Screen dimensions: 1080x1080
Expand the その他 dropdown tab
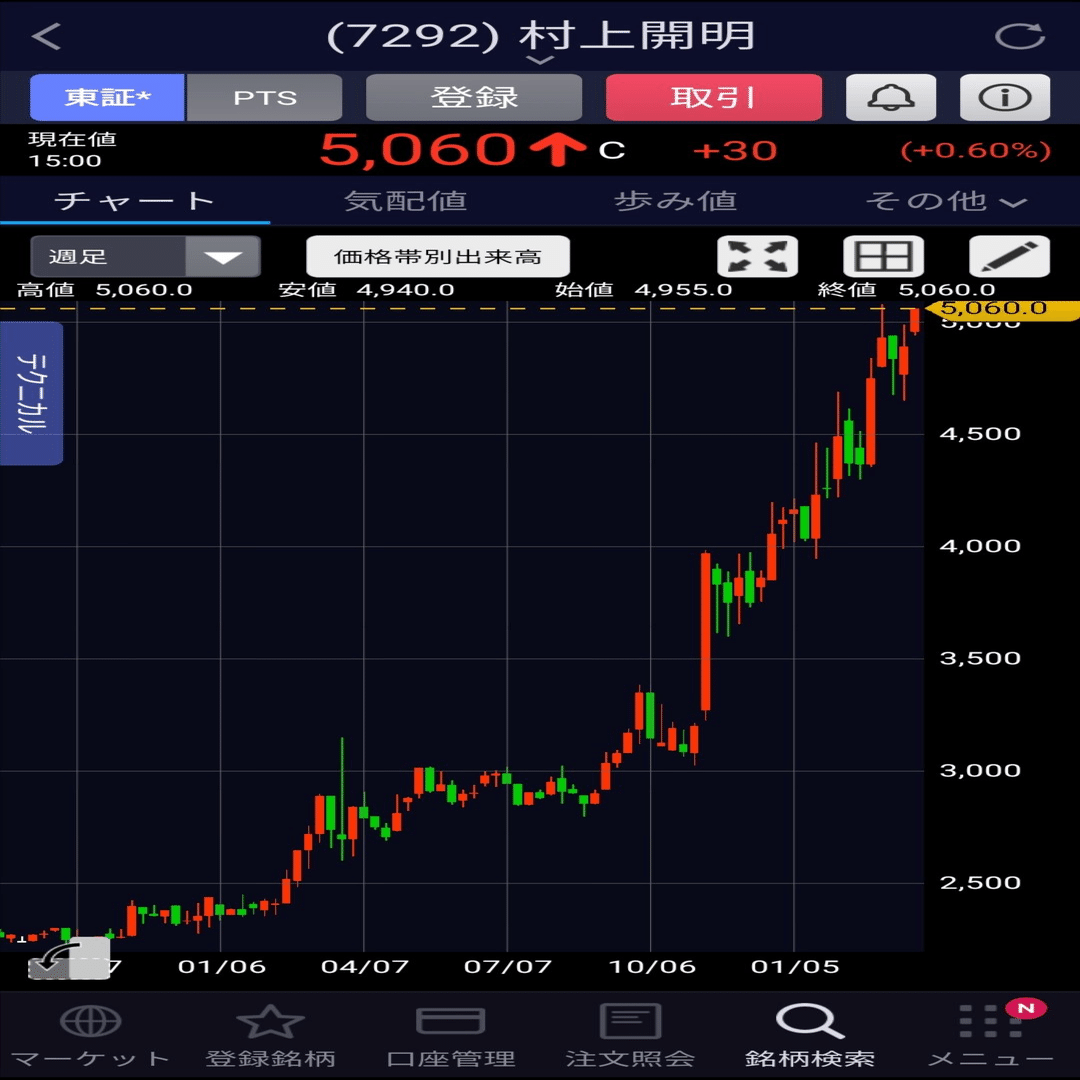click(x=945, y=201)
